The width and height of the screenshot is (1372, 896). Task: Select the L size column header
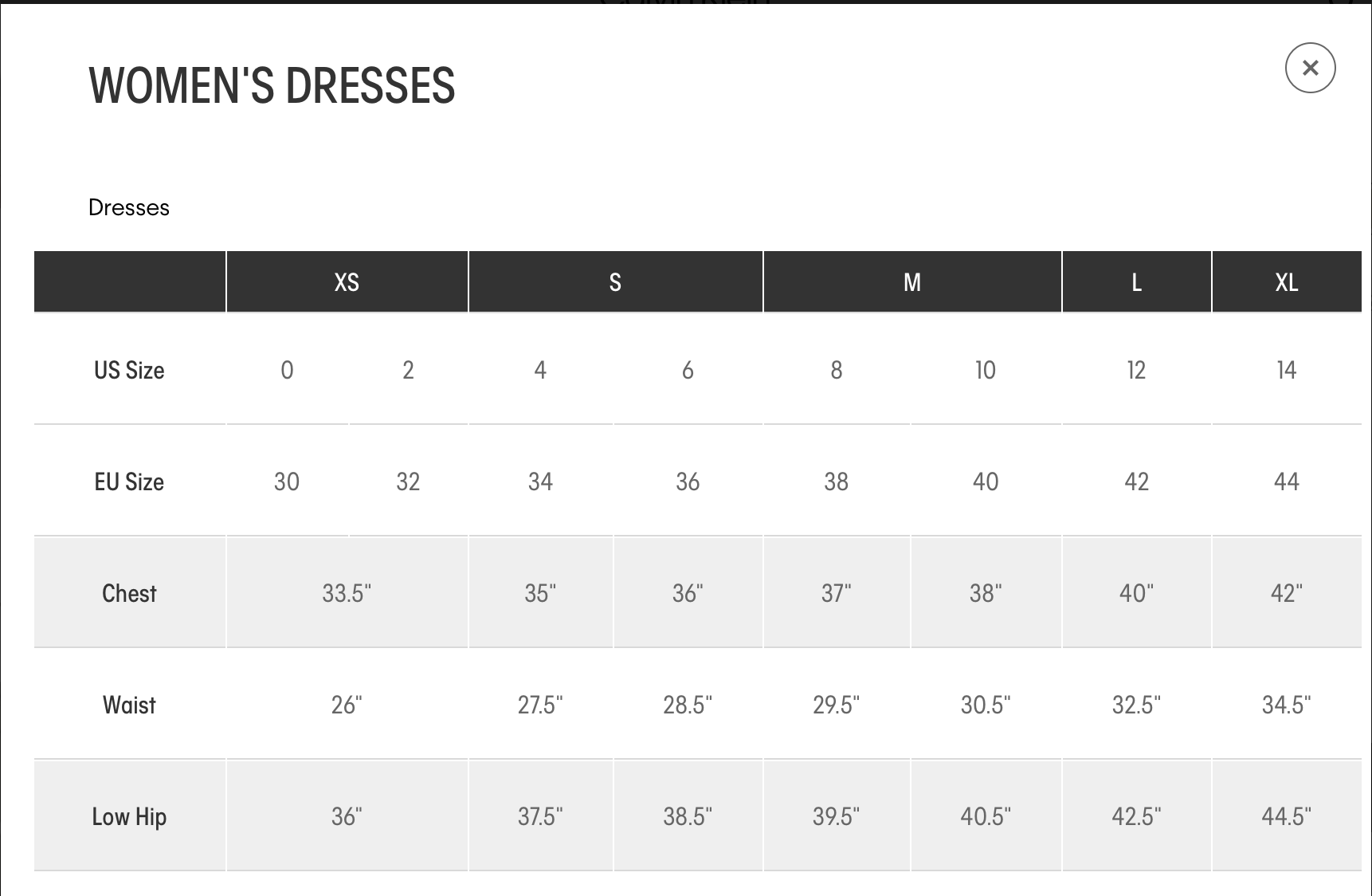[x=1136, y=282]
